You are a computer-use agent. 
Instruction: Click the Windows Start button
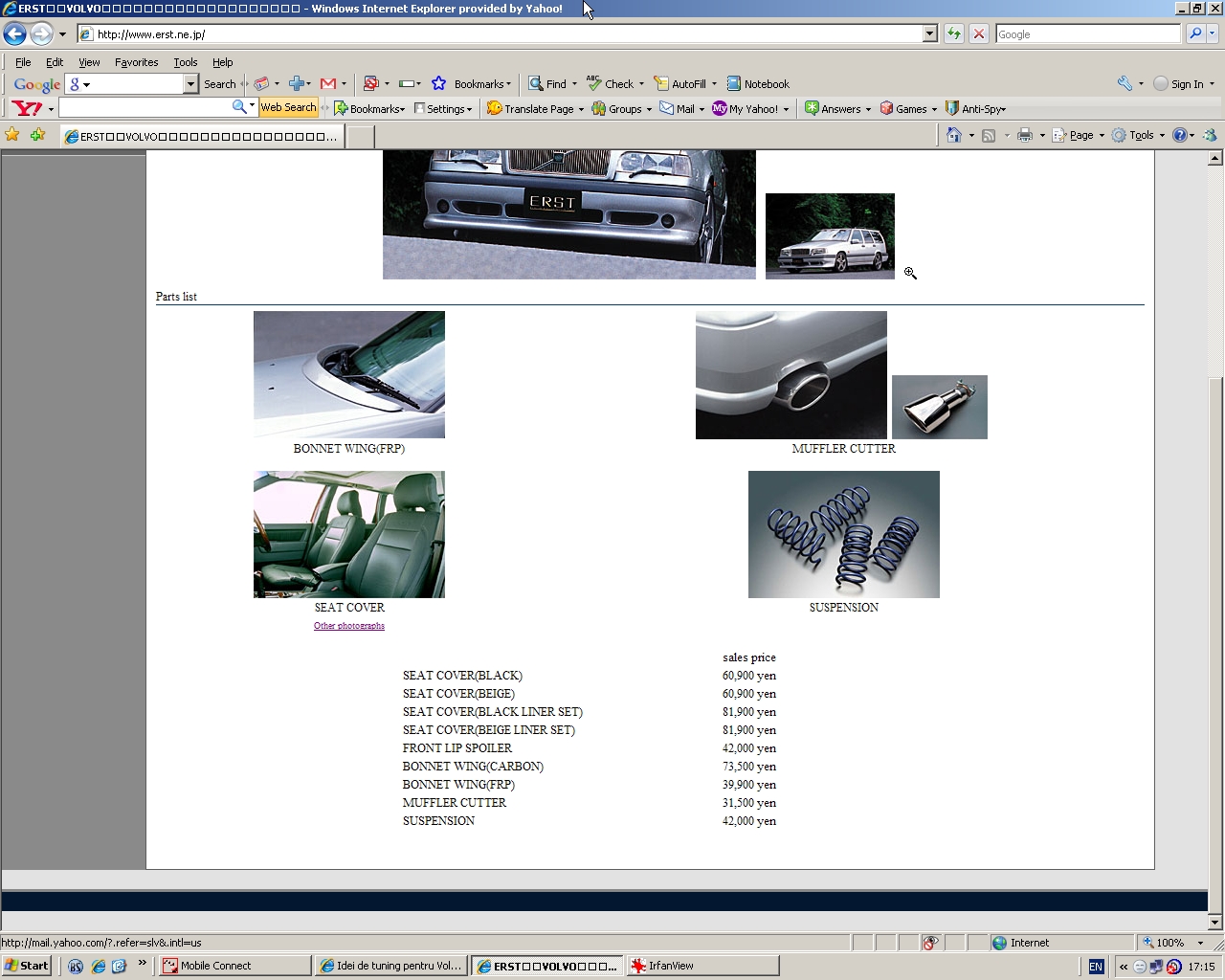pos(27,966)
